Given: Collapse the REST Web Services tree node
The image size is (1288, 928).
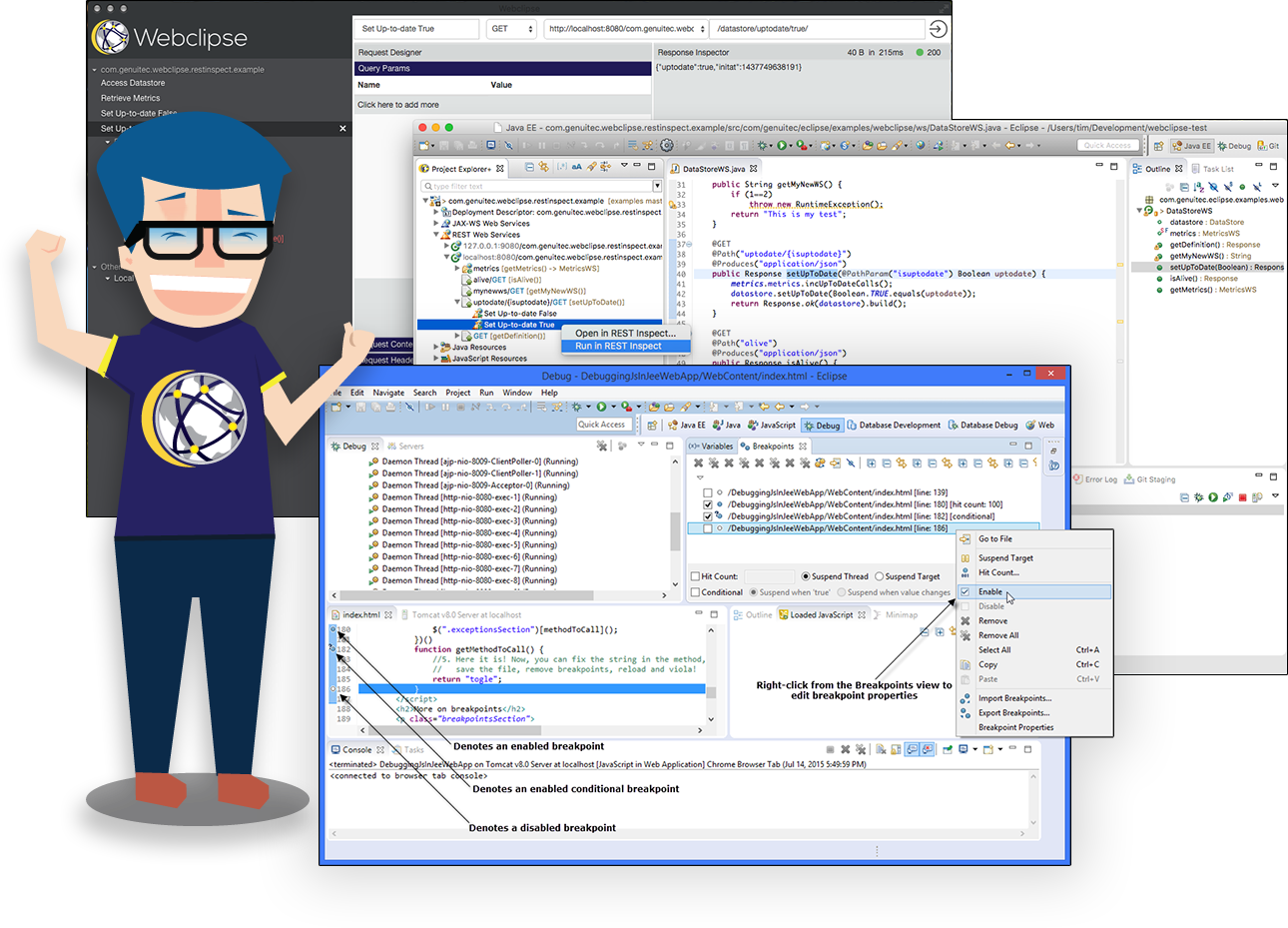Looking at the screenshot, I should (x=436, y=235).
